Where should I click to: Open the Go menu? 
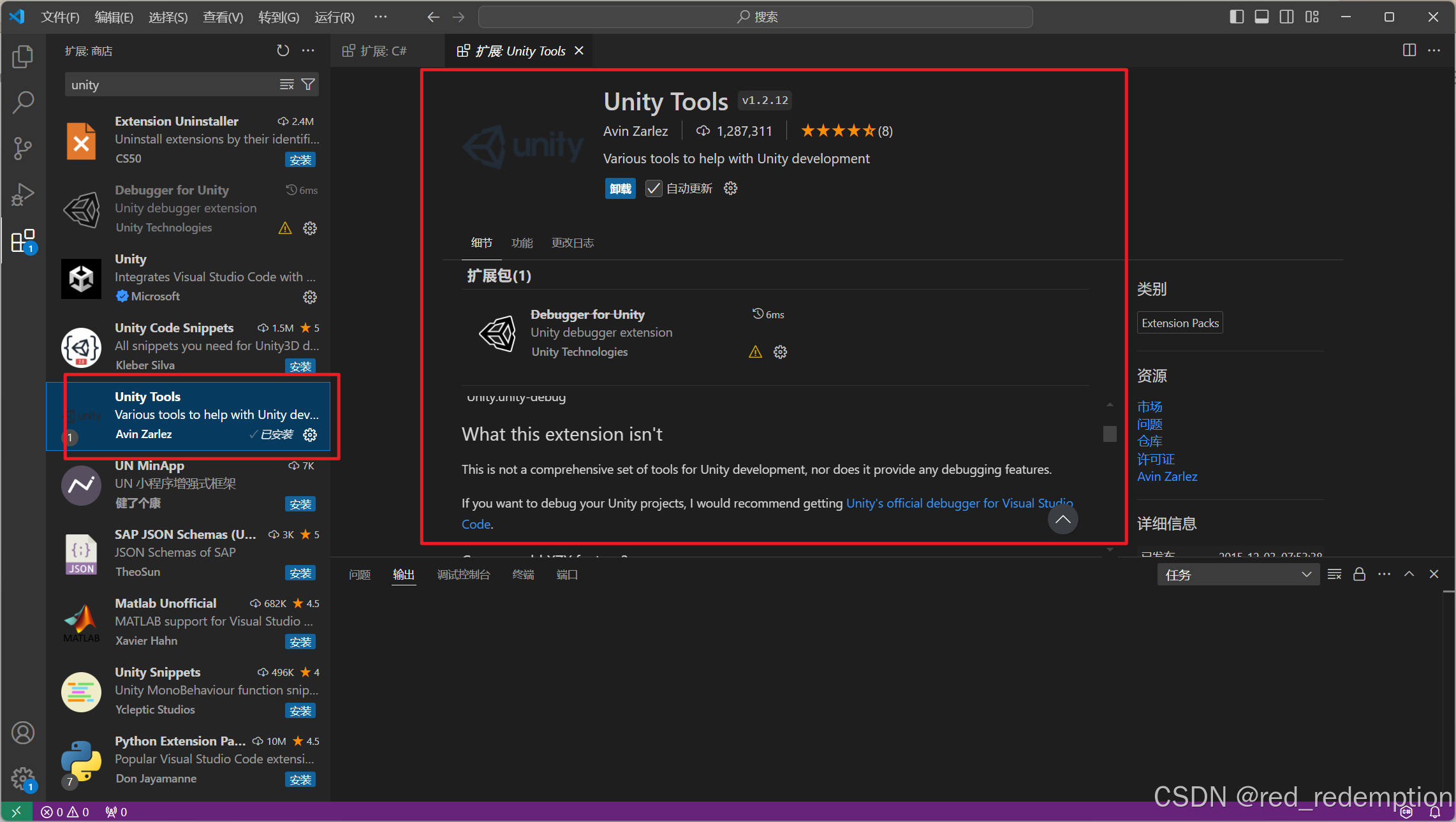[x=279, y=17]
